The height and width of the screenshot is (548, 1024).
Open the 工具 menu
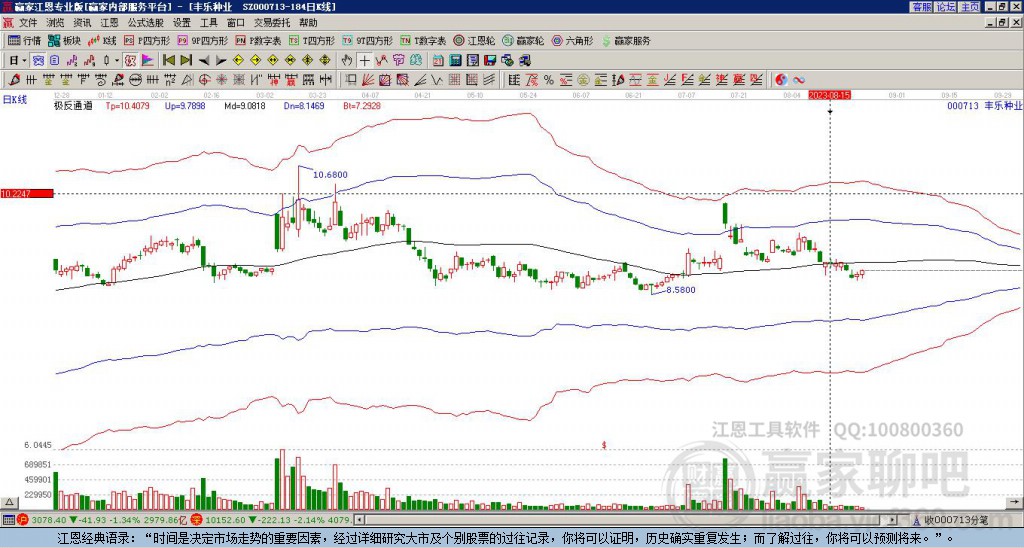(x=208, y=23)
